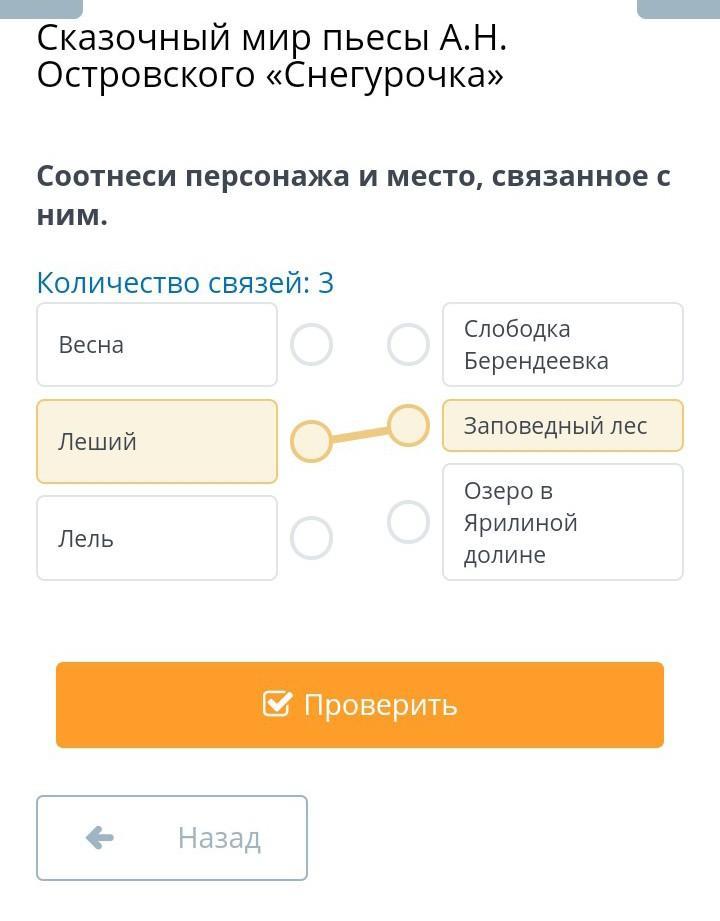Pick the Слободка Берендеевка place card

[562, 345]
